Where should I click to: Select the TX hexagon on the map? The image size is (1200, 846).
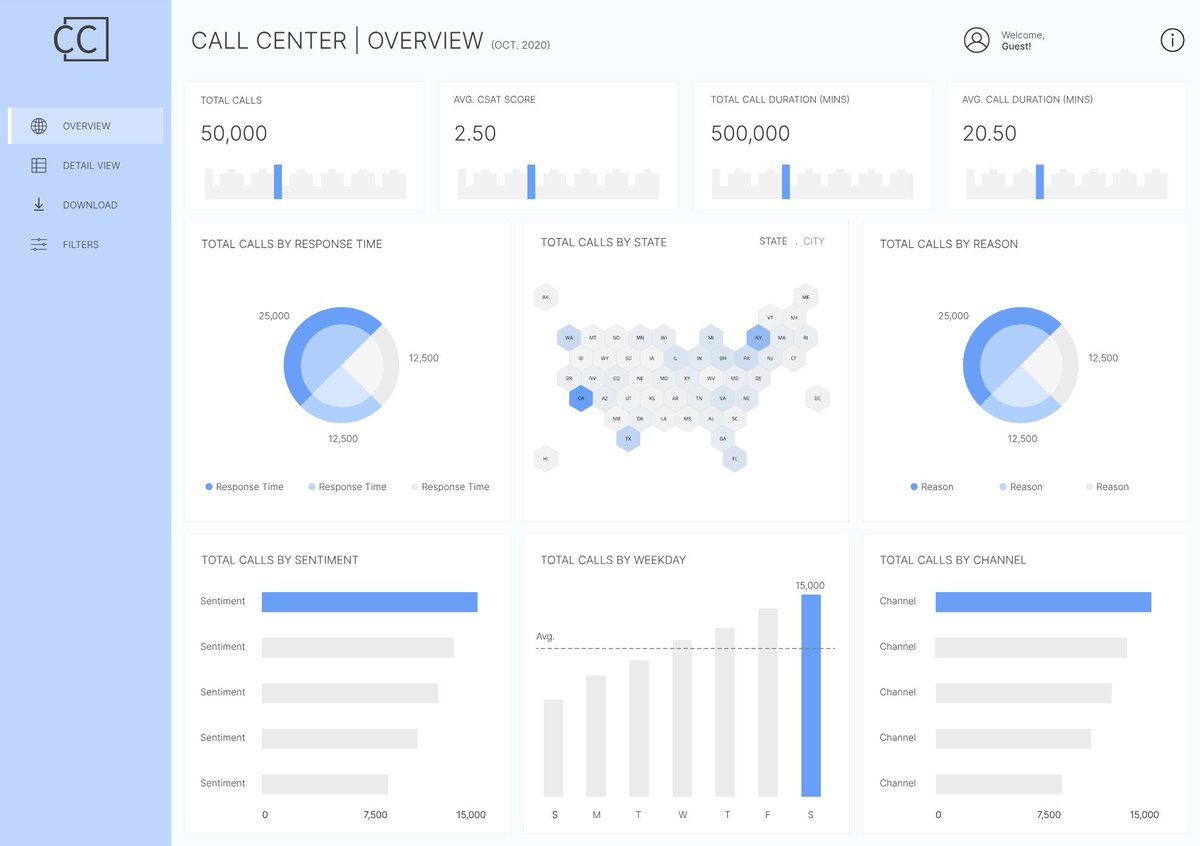pyautogui.click(x=628, y=438)
